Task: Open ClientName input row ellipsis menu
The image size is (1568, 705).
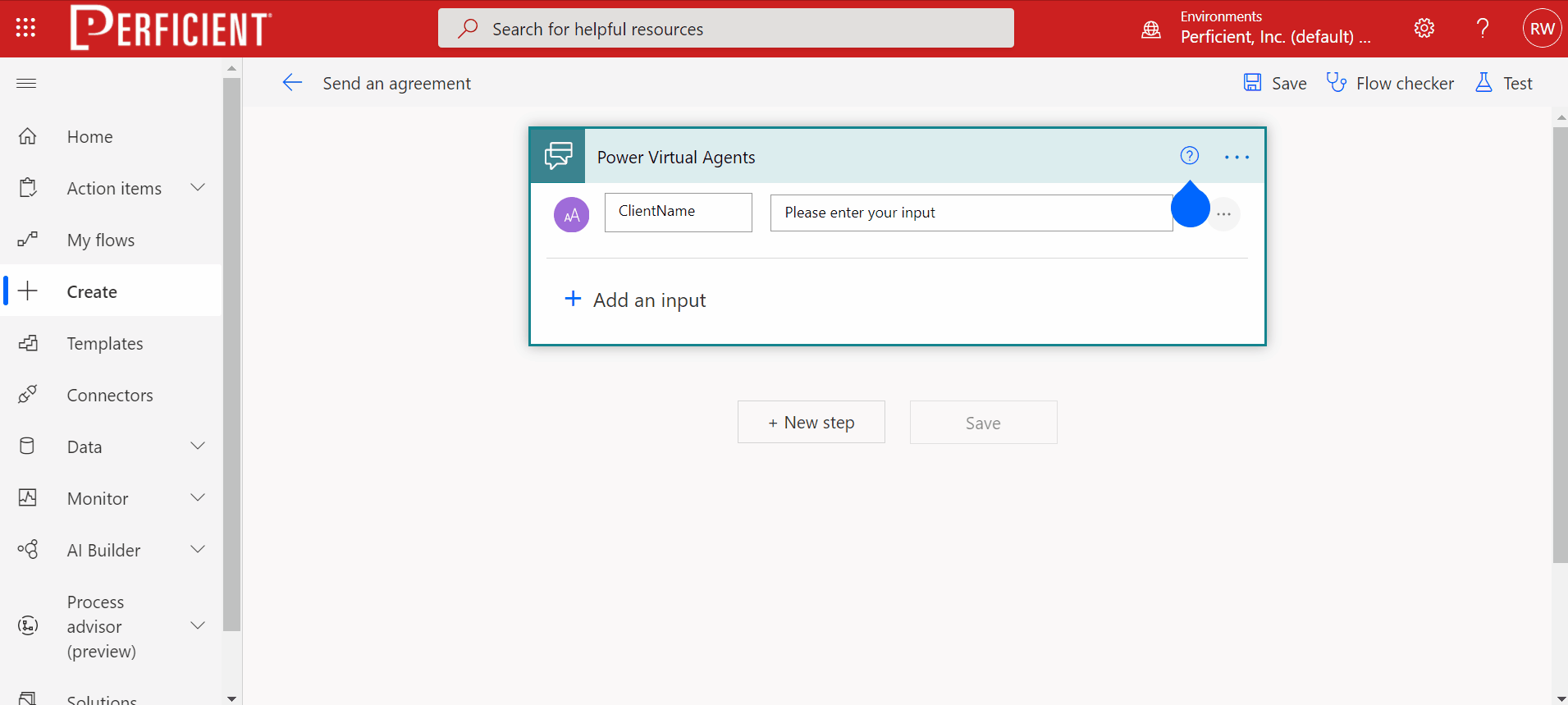Action: [x=1223, y=214]
